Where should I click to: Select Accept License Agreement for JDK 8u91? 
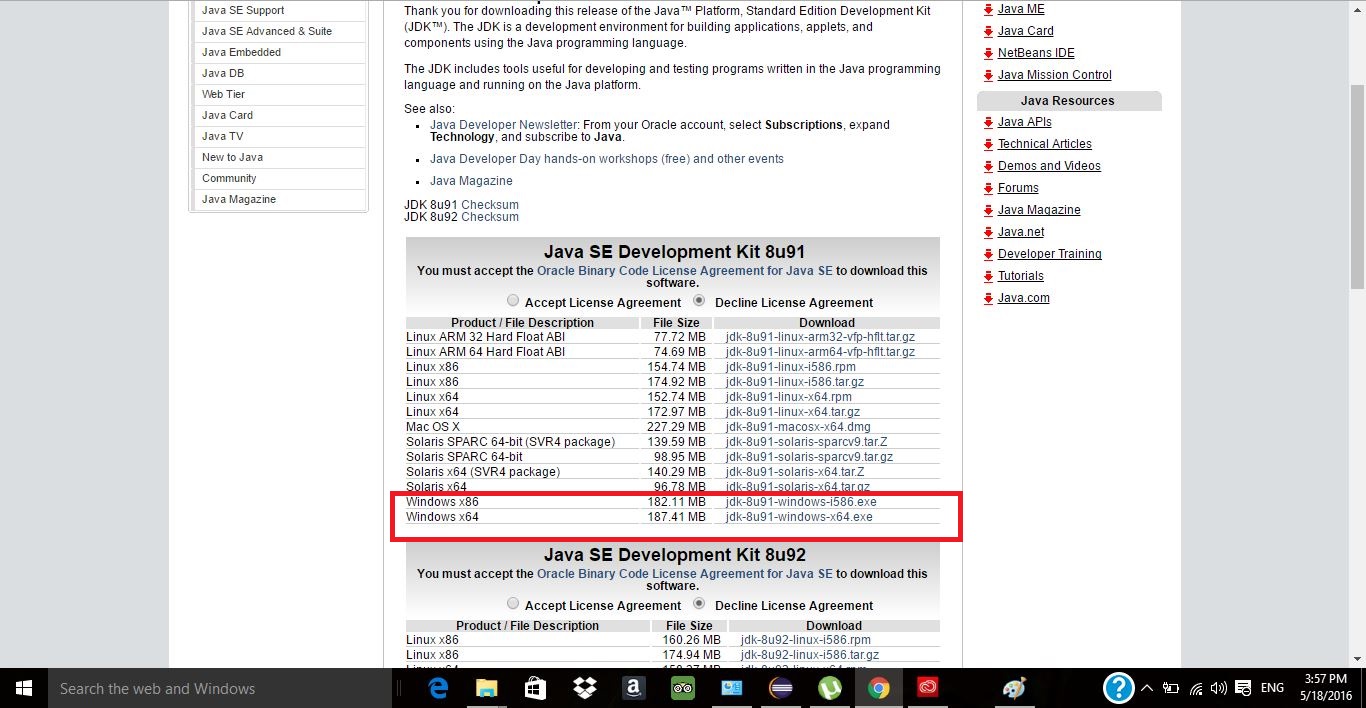coord(513,300)
